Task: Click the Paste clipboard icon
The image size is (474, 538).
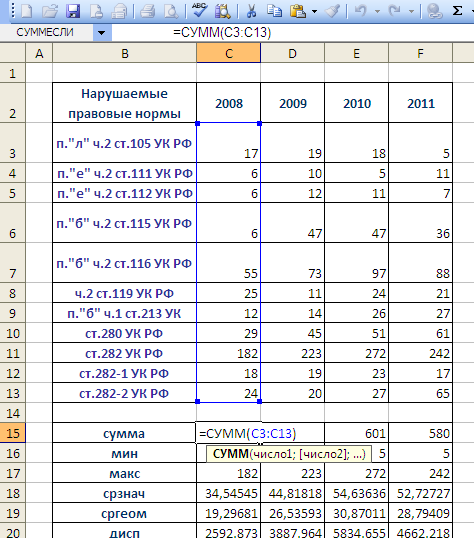Action: pos(298,11)
